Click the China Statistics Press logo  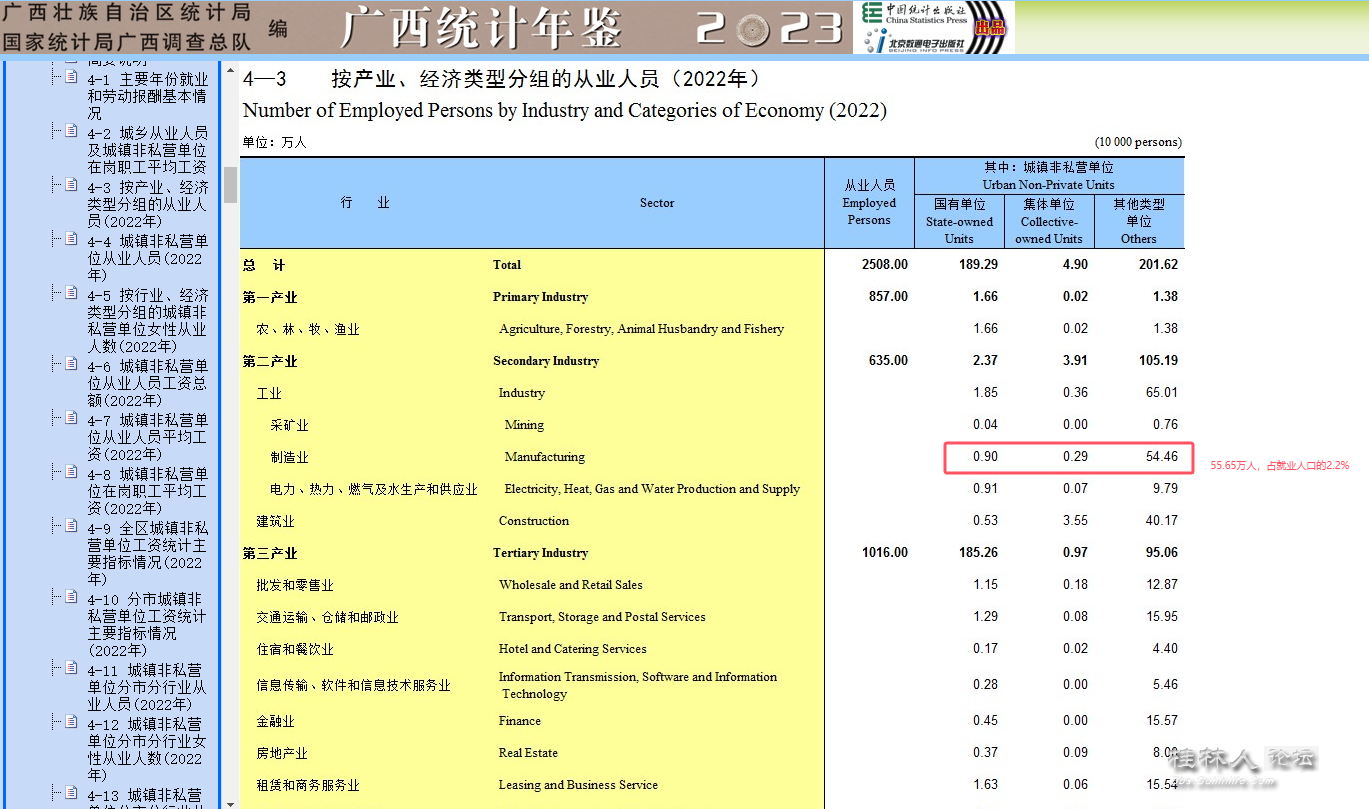pos(916,13)
